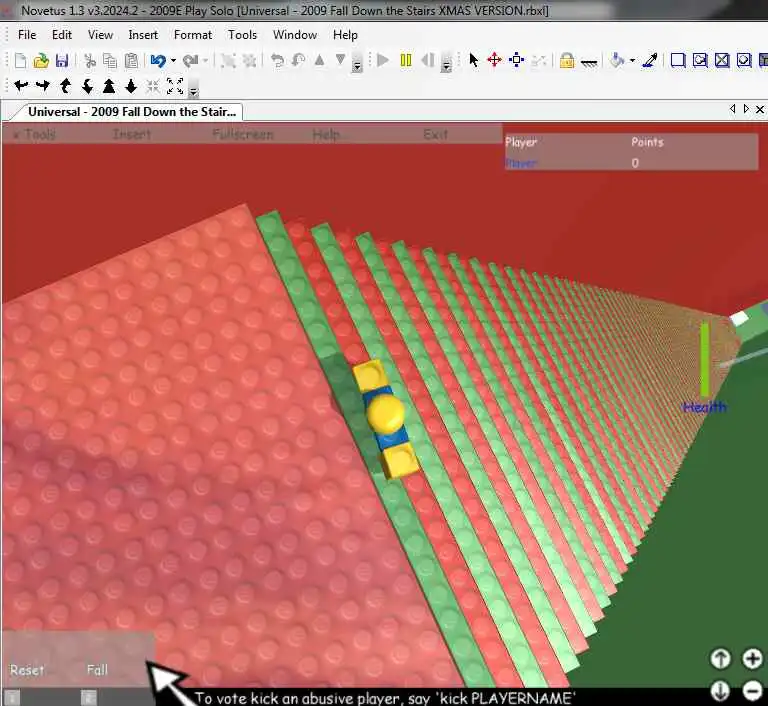The image size is (768, 706).
Task: Zoom in with the plus camera button
Action: (753, 658)
